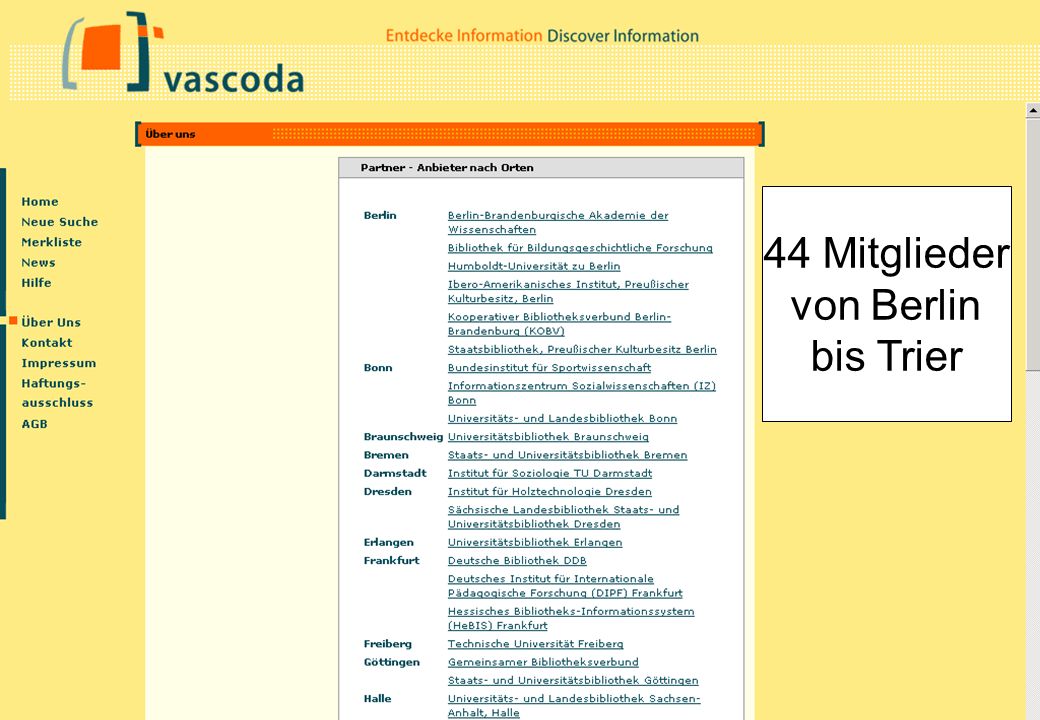The image size is (1040, 720).
Task: Open Informationszentrum Sozialwissenschaften (IZ) Bonn link
Action: tap(582, 393)
